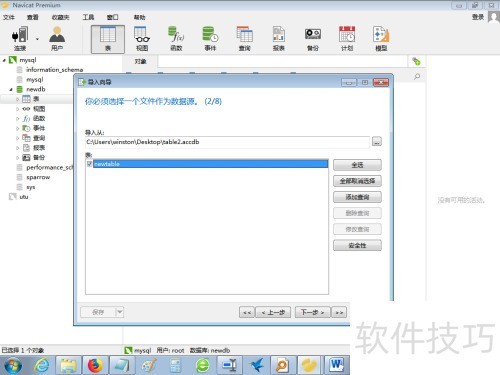This screenshot has height=375, width=500.
Task: Open the Event (事件) toolbar icon
Action: click(x=210, y=38)
